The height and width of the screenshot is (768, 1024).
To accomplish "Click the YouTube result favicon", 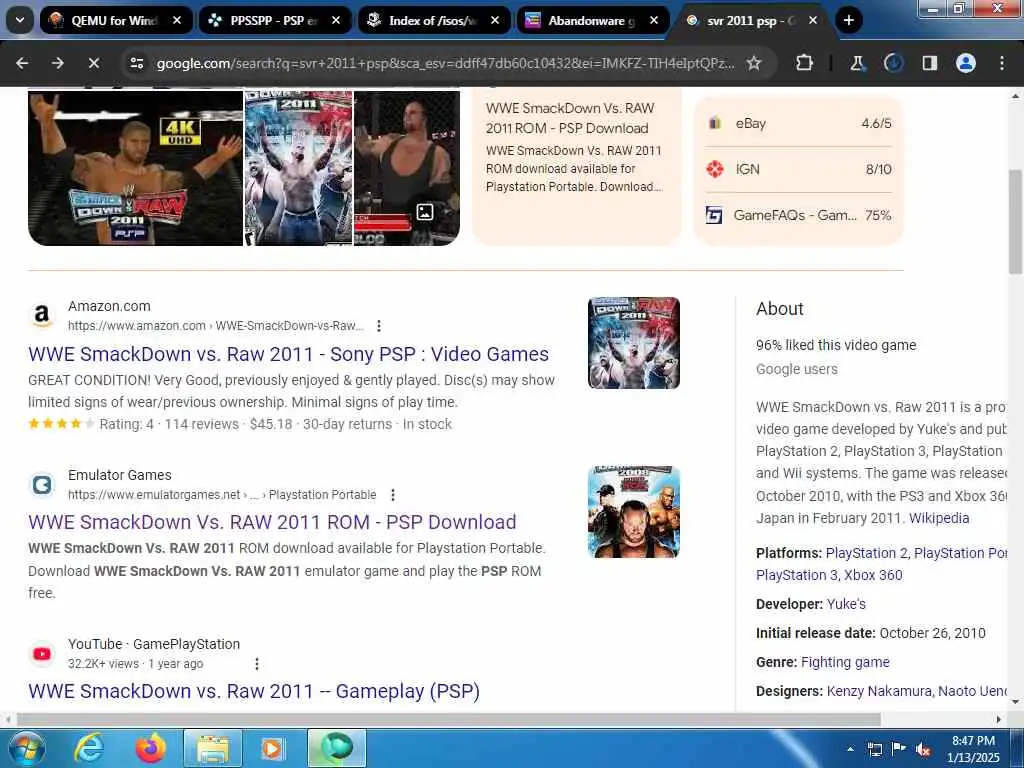I will coord(42,654).
